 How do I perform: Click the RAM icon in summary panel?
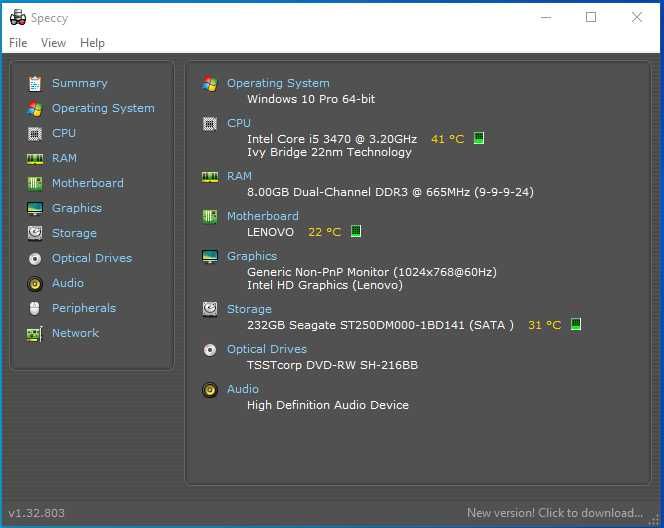(210, 177)
